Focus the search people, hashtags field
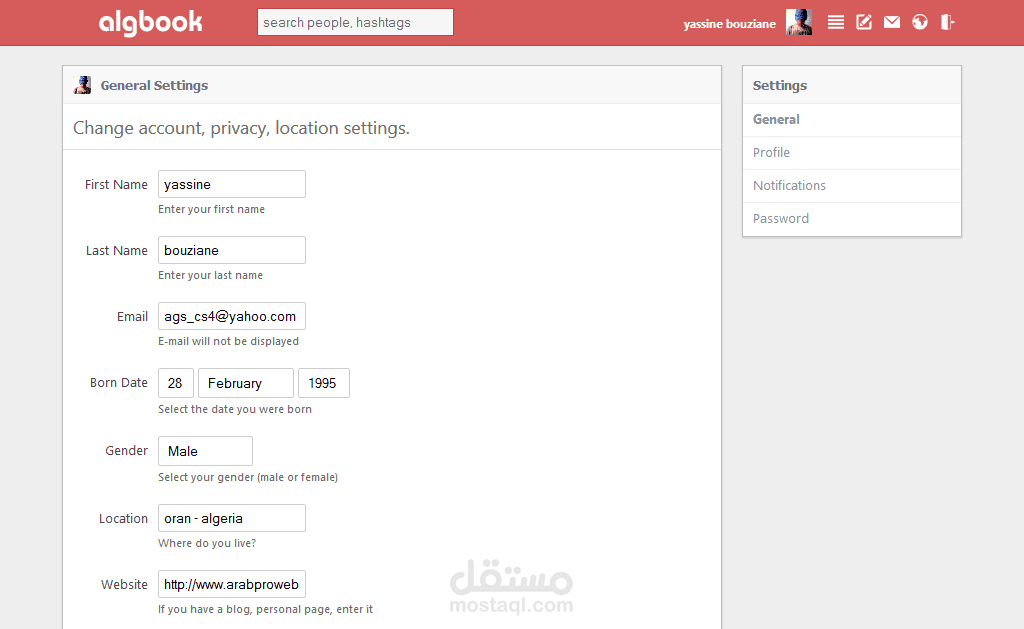 tap(355, 22)
